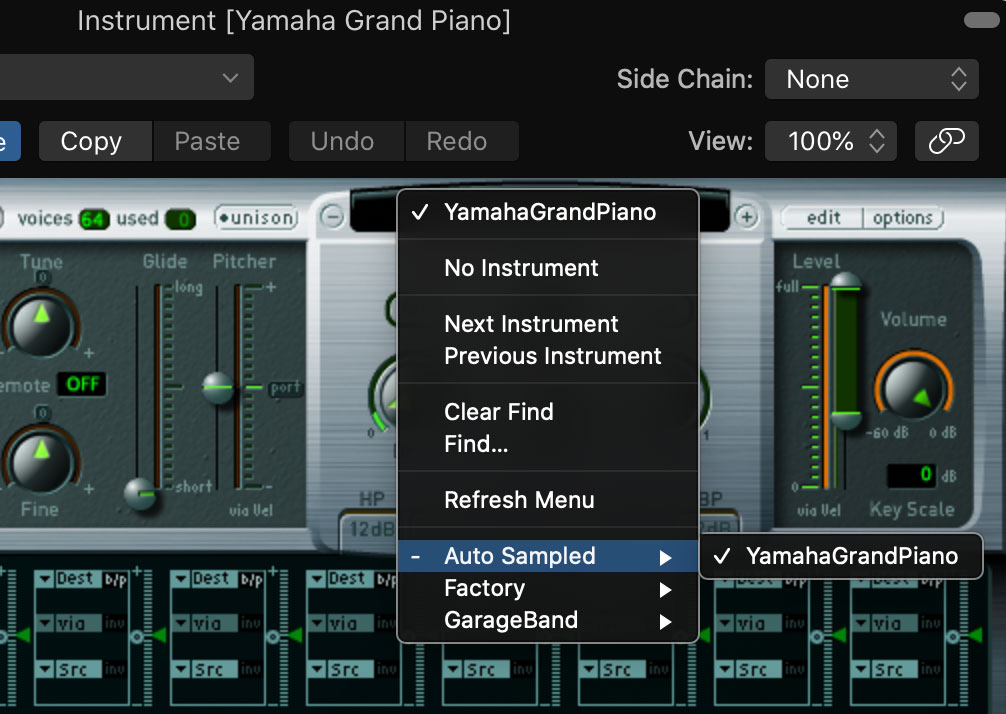Choose Next Instrument menu entry

tap(548, 324)
